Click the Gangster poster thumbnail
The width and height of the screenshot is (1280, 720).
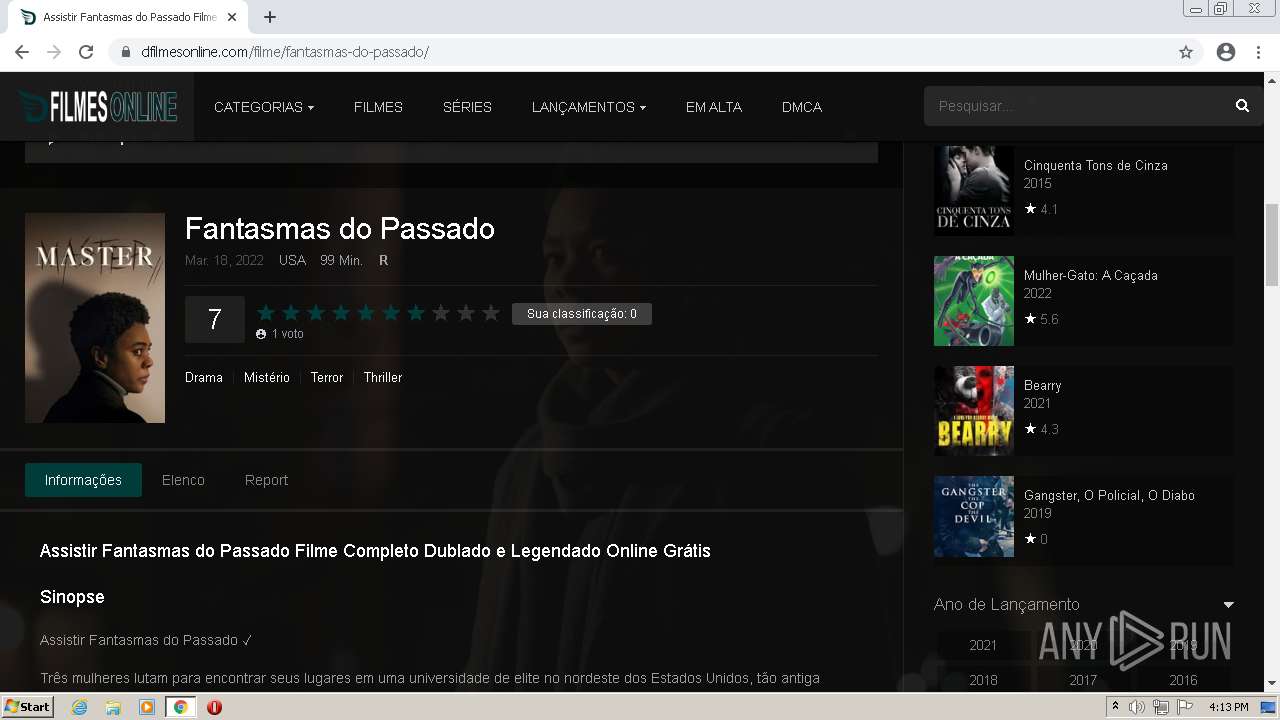pos(974,516)
